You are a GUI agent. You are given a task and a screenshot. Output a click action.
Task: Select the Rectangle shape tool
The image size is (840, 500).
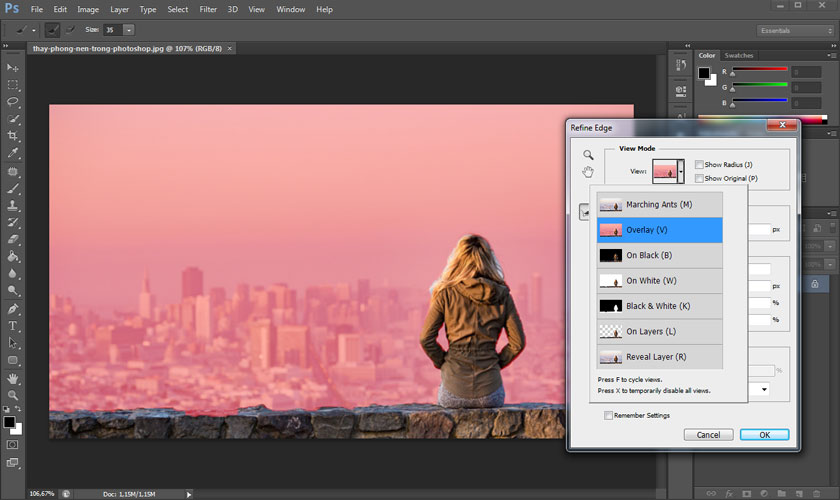pyautogui.click(x=13, y=360)
